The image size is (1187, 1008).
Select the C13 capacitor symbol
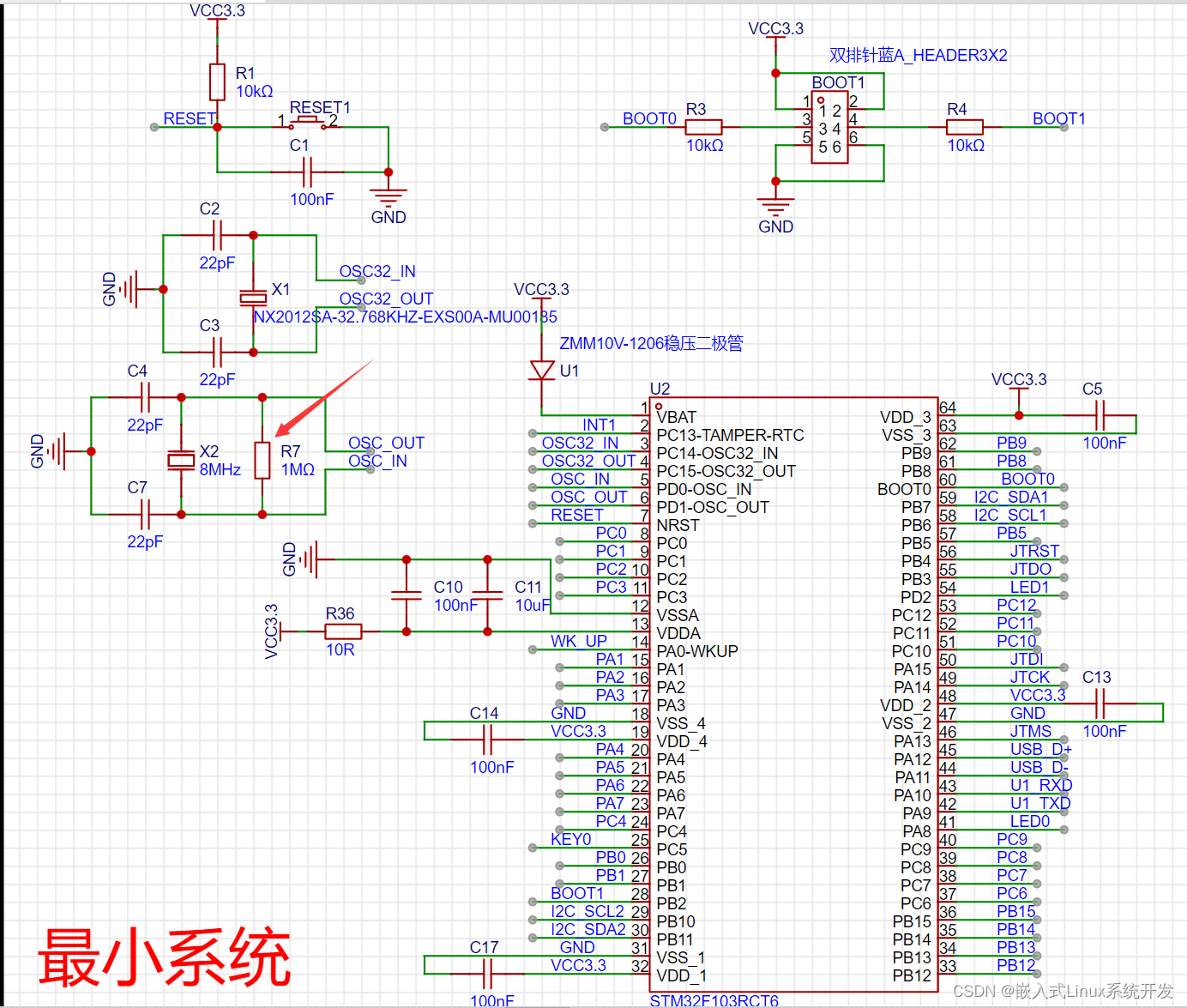pos(1100,703)
